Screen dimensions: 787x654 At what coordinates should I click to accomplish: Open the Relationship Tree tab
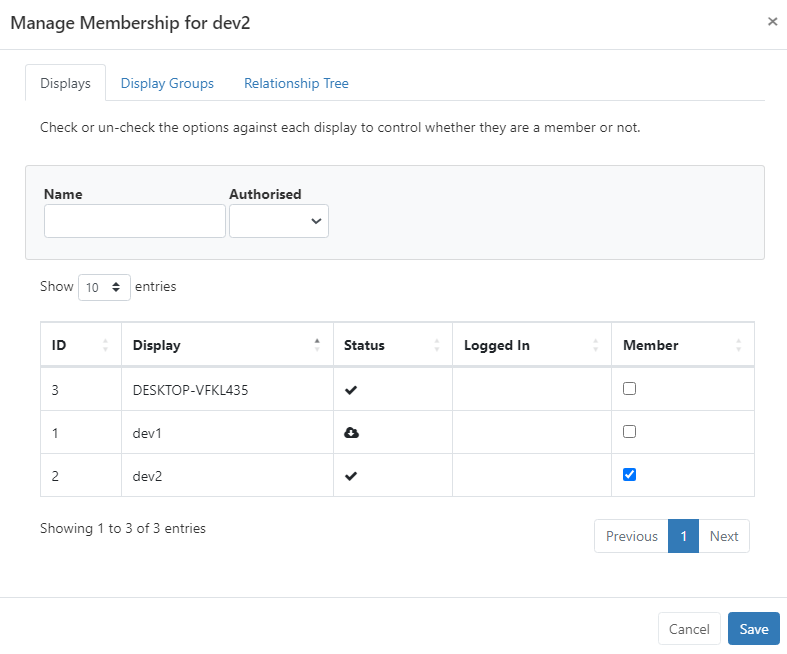[296, 83]
